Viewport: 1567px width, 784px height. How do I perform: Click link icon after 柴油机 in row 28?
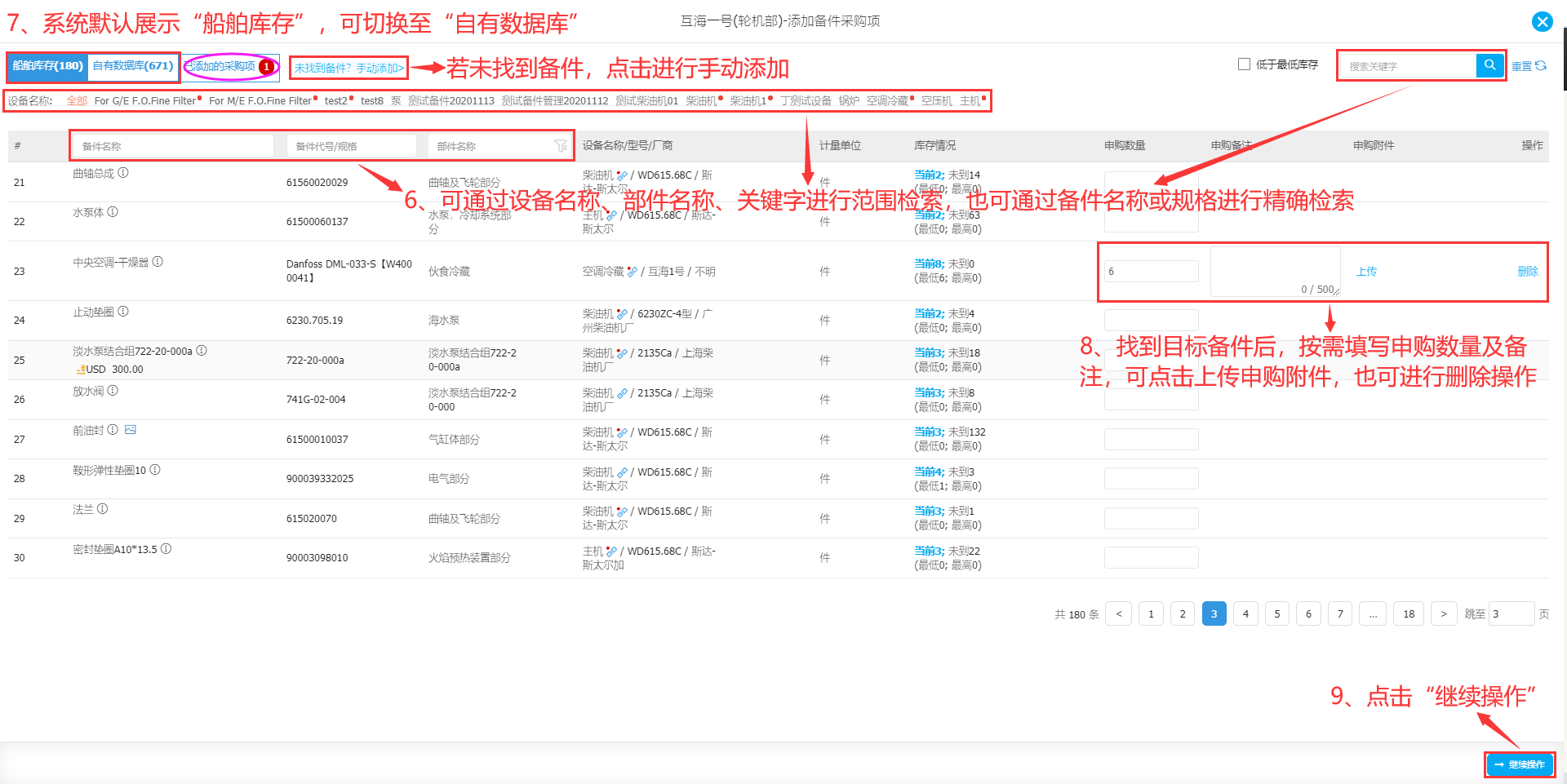pos(622,472)
